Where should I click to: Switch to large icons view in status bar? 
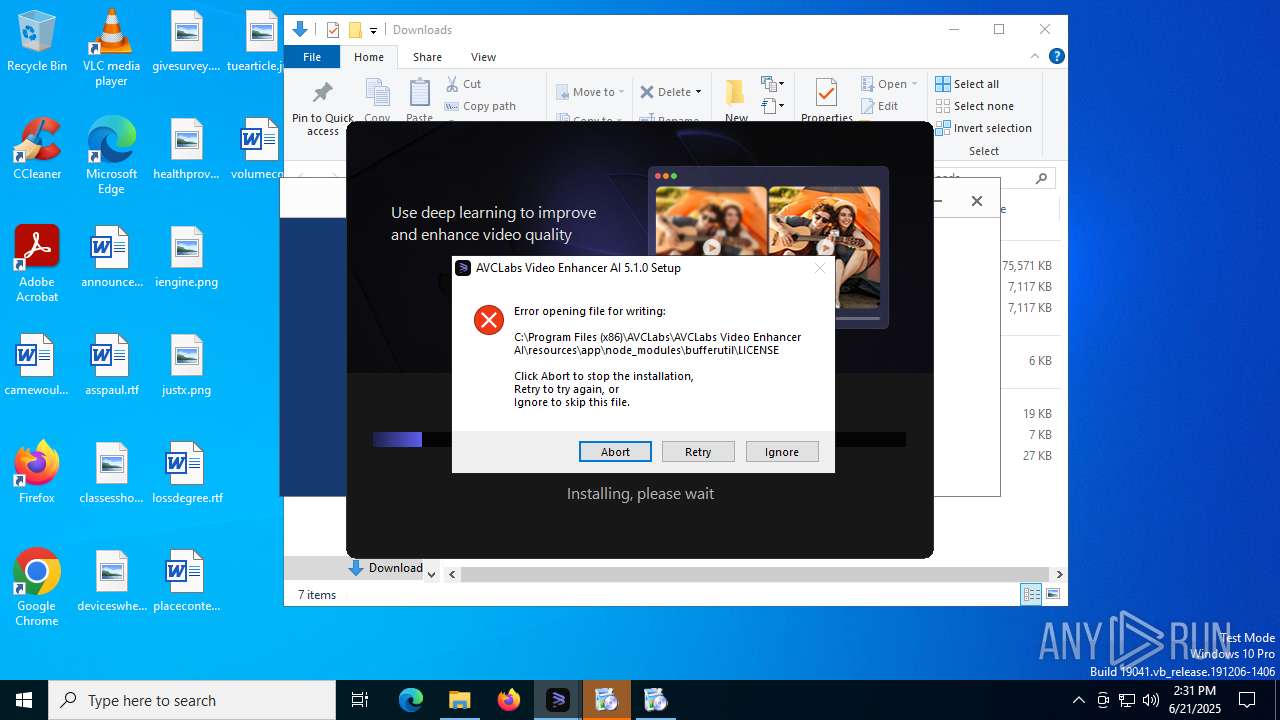tap(1052, 594)
